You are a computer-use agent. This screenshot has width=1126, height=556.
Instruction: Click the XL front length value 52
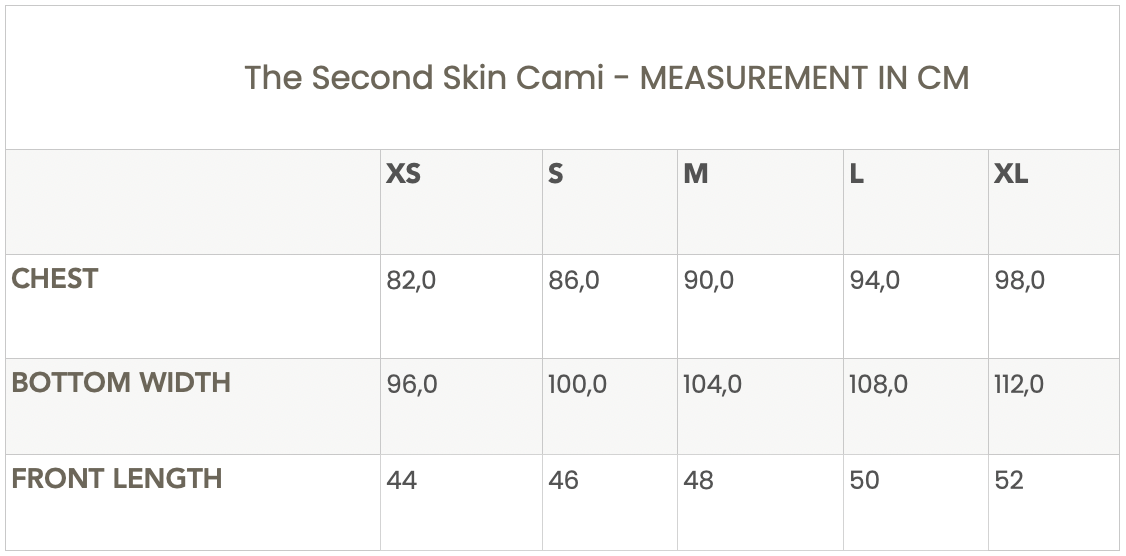click(1009, 481)
